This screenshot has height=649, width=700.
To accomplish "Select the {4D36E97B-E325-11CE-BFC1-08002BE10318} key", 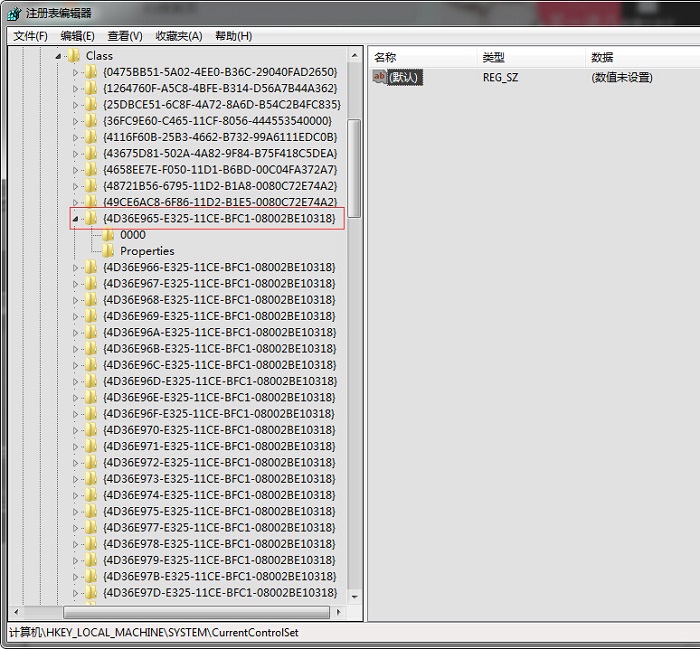I will (219, 576).
